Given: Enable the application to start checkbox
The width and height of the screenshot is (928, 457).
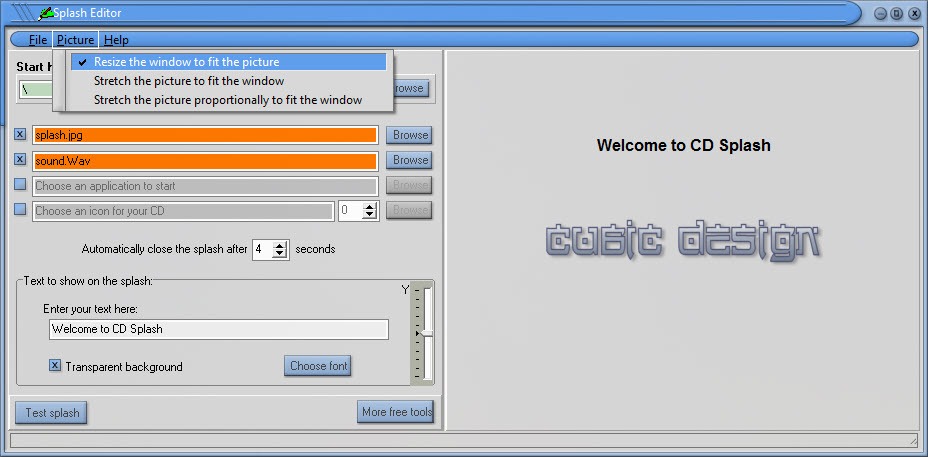Looking at the screenshot, I should [20, 185].
